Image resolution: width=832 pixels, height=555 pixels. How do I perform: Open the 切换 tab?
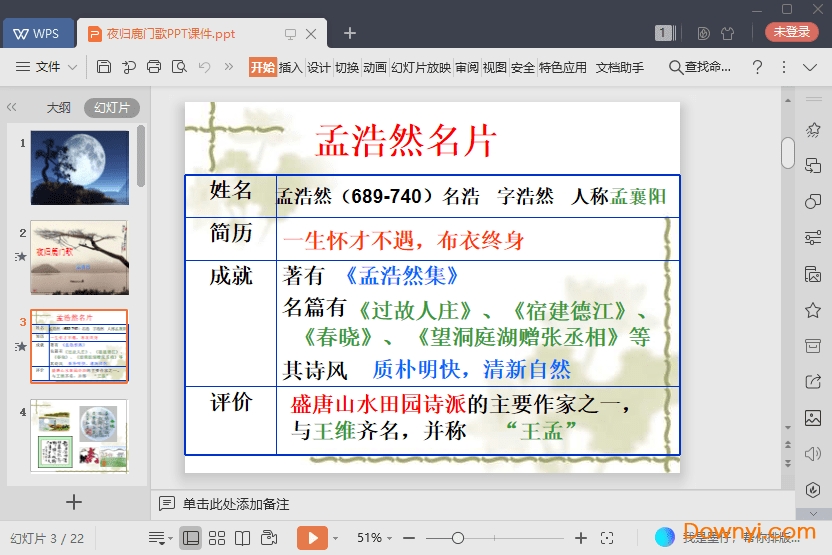[347, 67]
